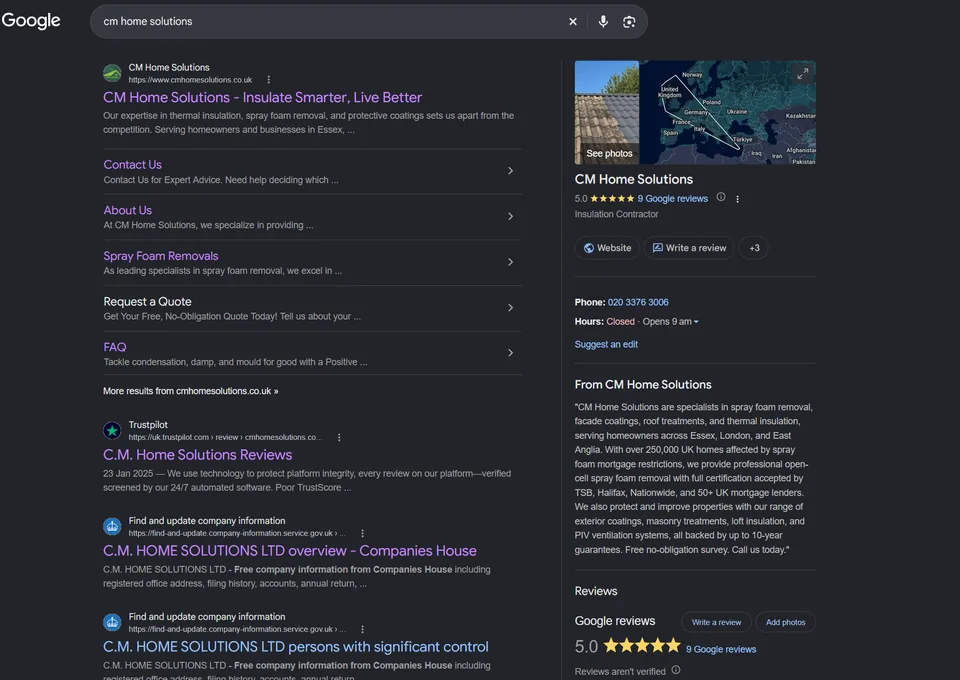Expand the Request a Quote chevron
The image size is (960, 680).
coord(510,307)
